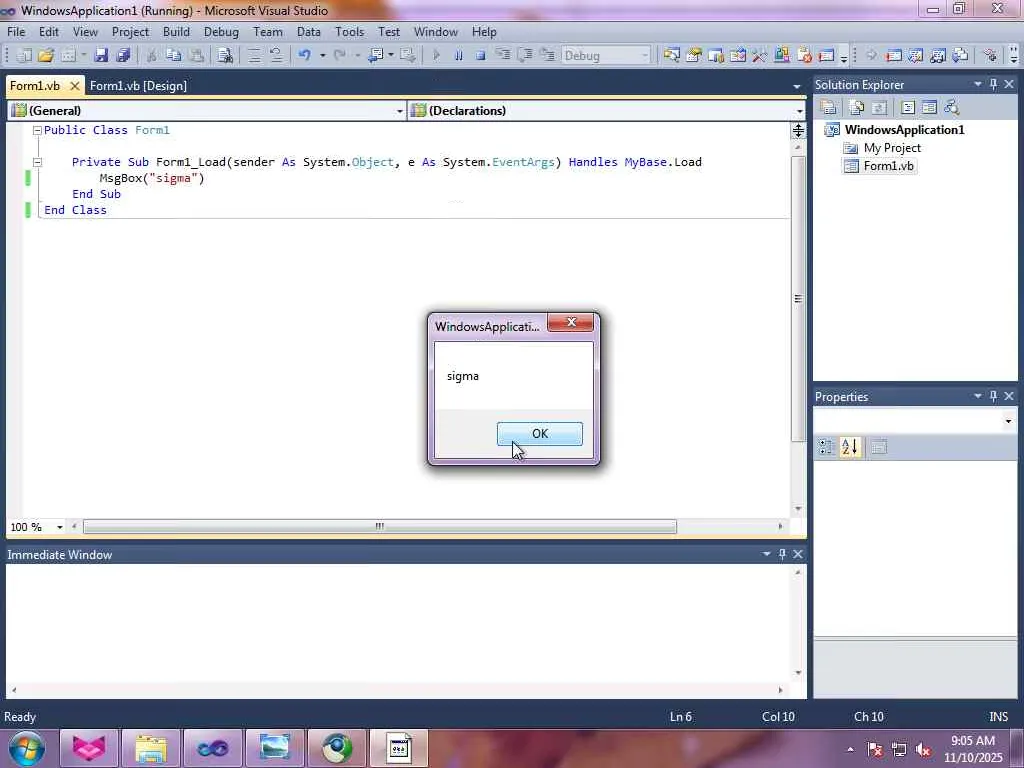Click the editor horizontal scrollbar thumb
The height and width of the screenshot is (768, 1024).
[379, 526]
